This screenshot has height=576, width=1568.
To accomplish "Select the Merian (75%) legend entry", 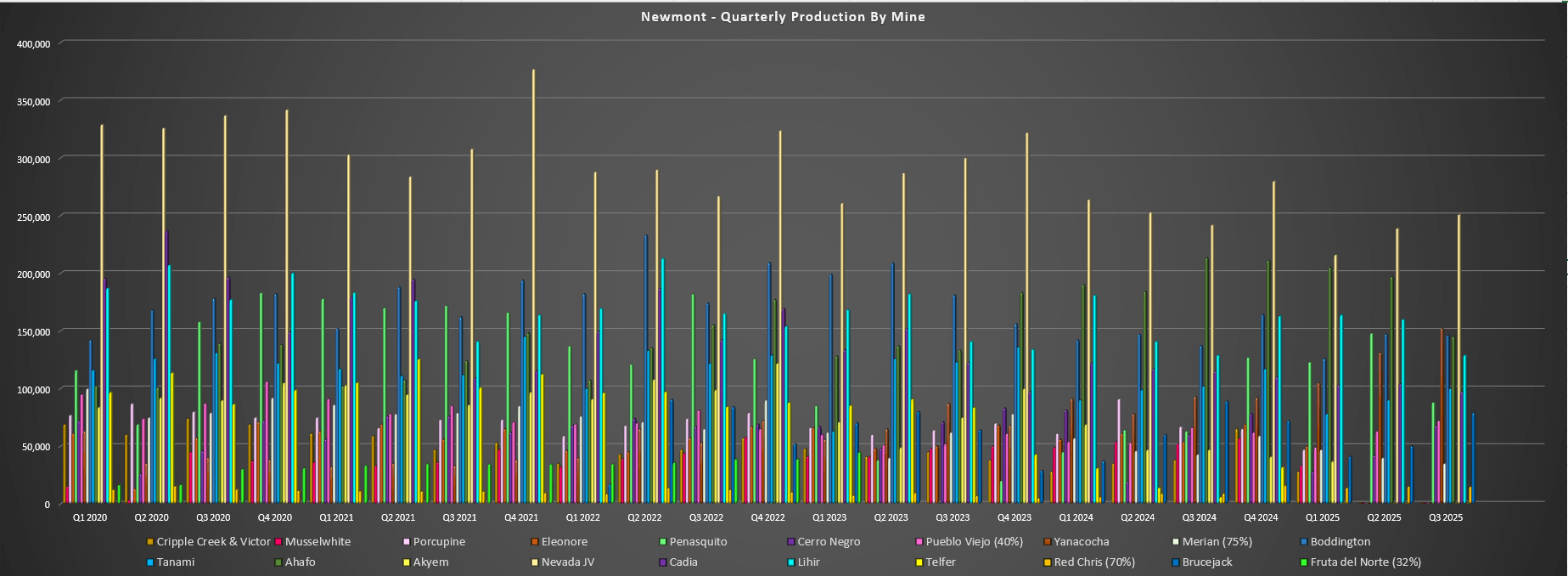I will pos(1211,541).
